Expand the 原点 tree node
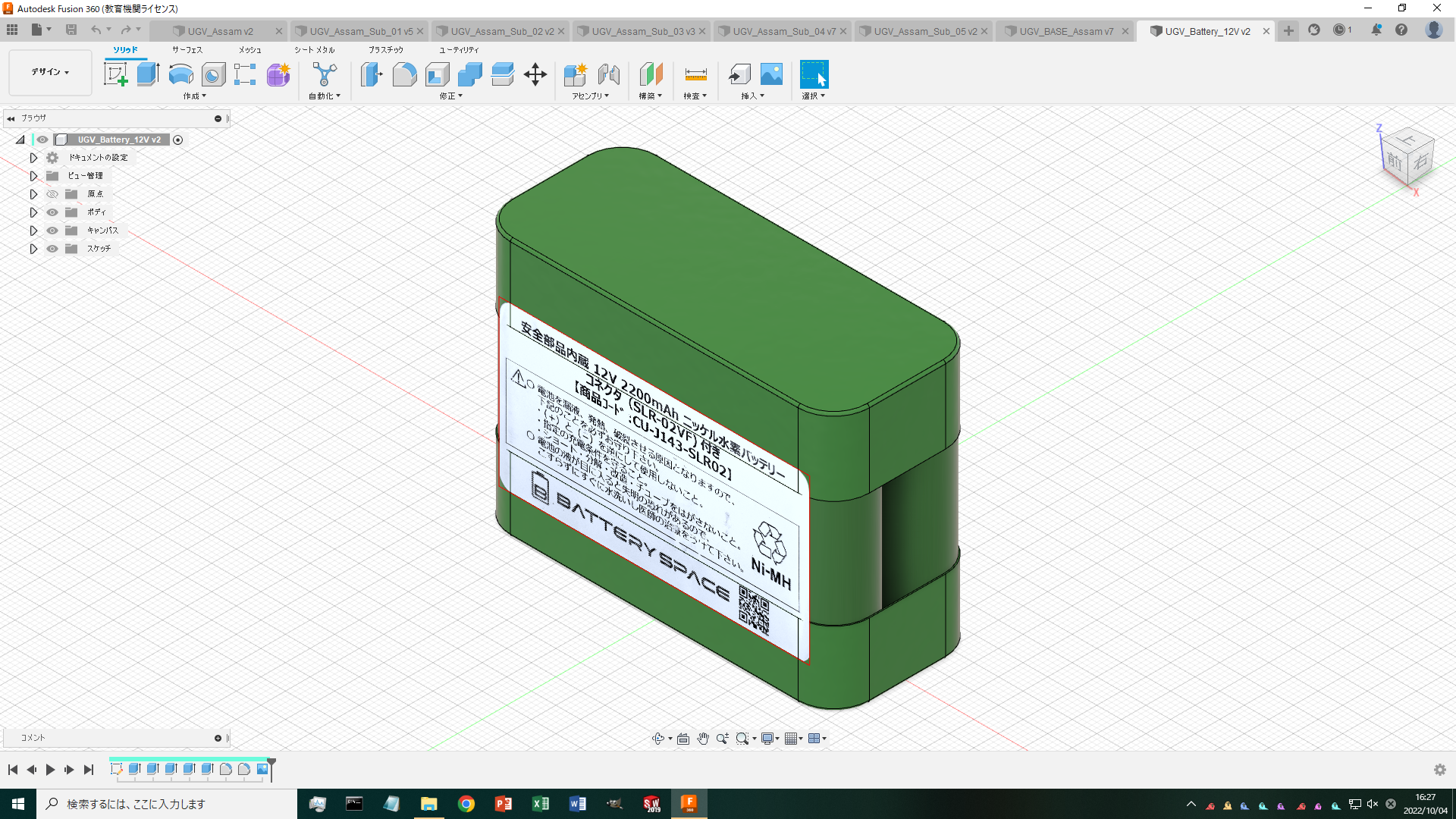The width and height of the screenshot is (1456, 819). [33, 194]
